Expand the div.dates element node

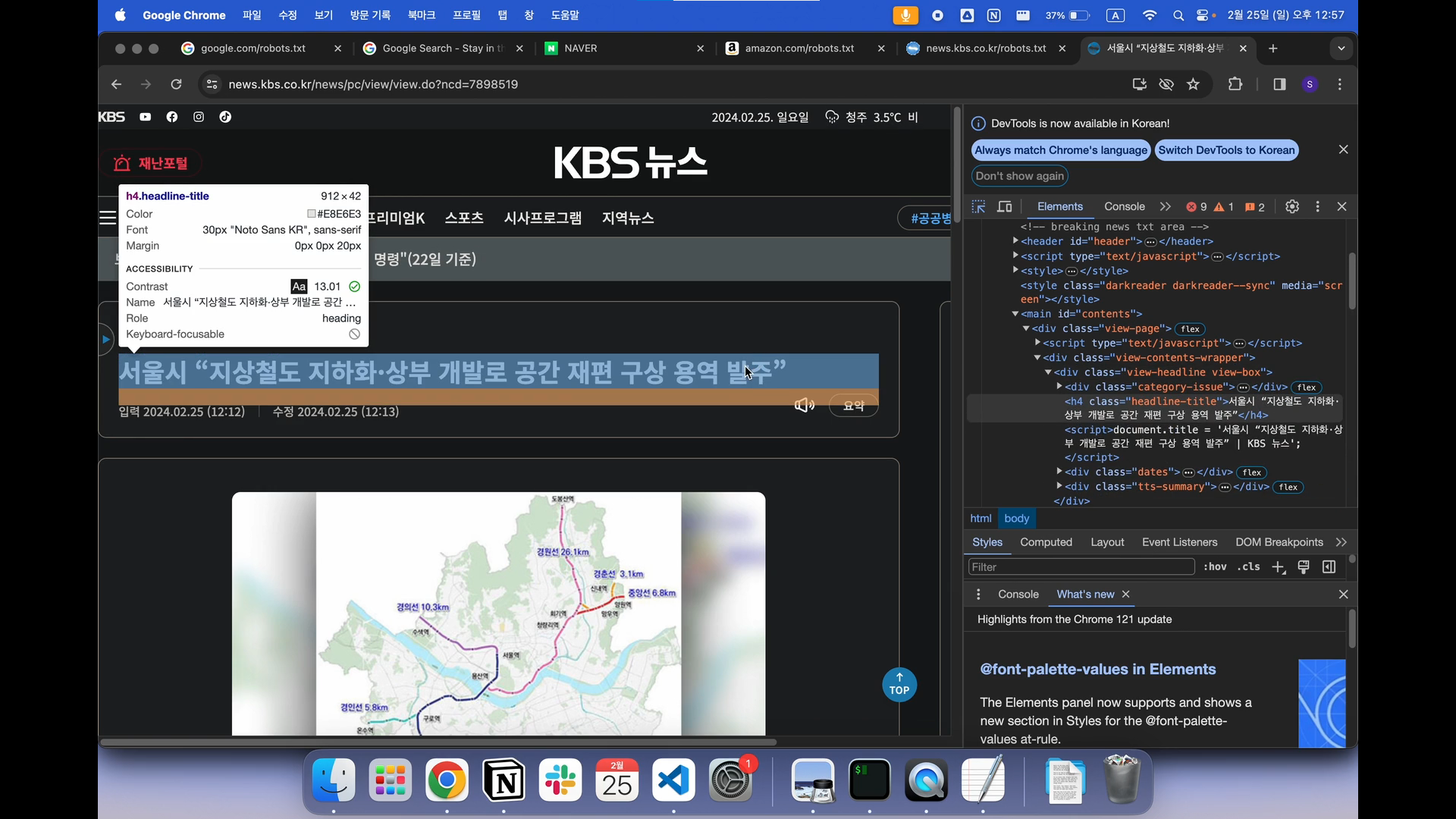coord(1059,472)
